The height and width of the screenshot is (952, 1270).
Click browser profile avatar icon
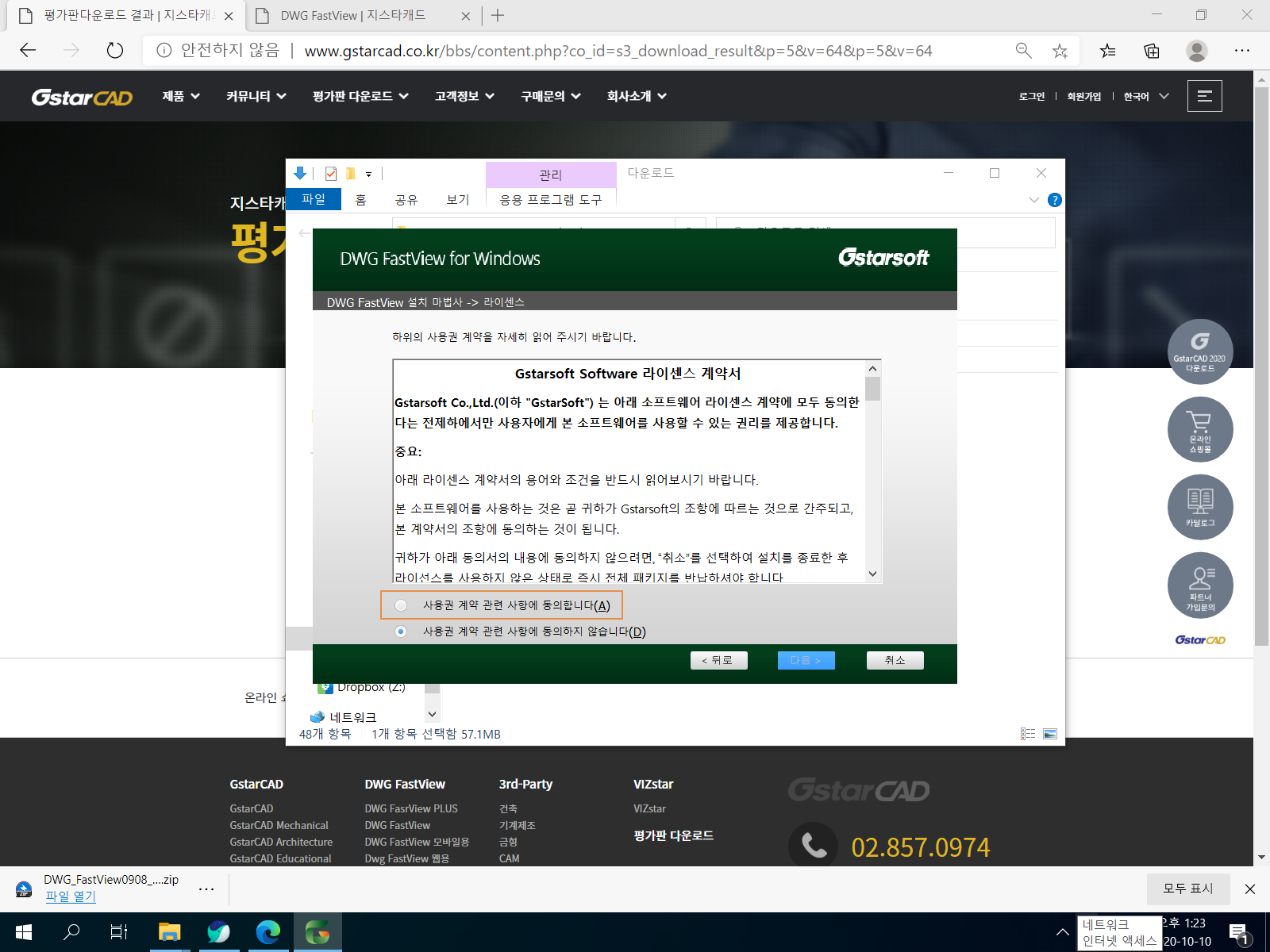[x=1197, y=51]
